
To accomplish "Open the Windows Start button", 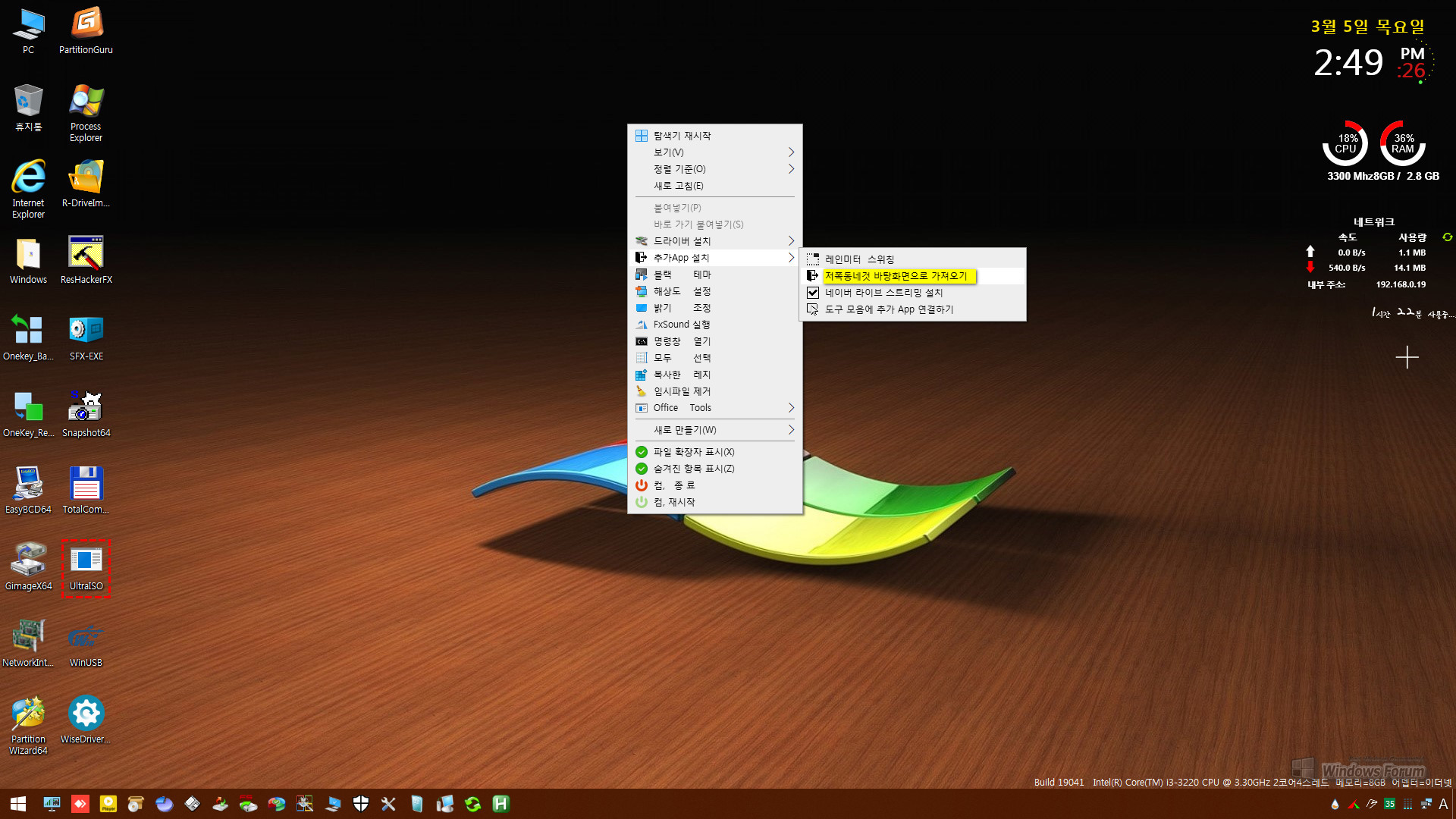I will point(18,804).
